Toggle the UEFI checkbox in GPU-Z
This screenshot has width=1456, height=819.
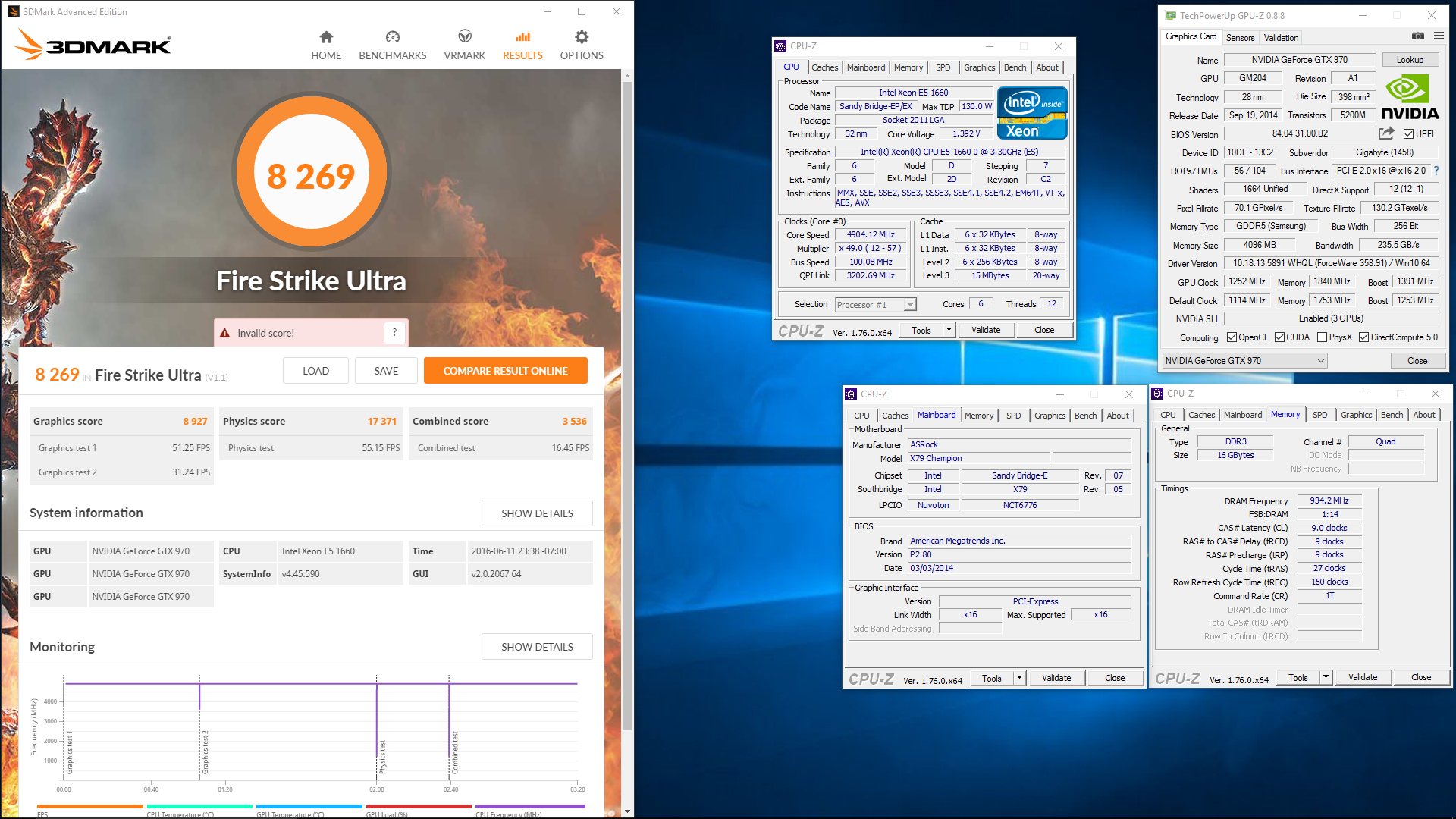tap(1408, 134)
